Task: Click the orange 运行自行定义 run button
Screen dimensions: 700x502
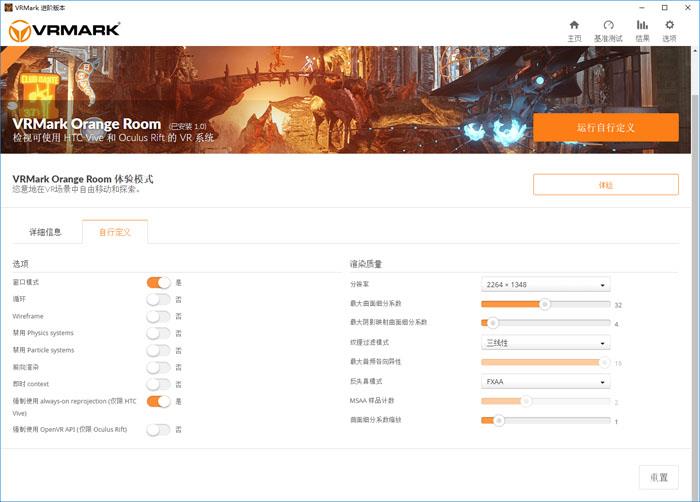Action: point(606,128)
